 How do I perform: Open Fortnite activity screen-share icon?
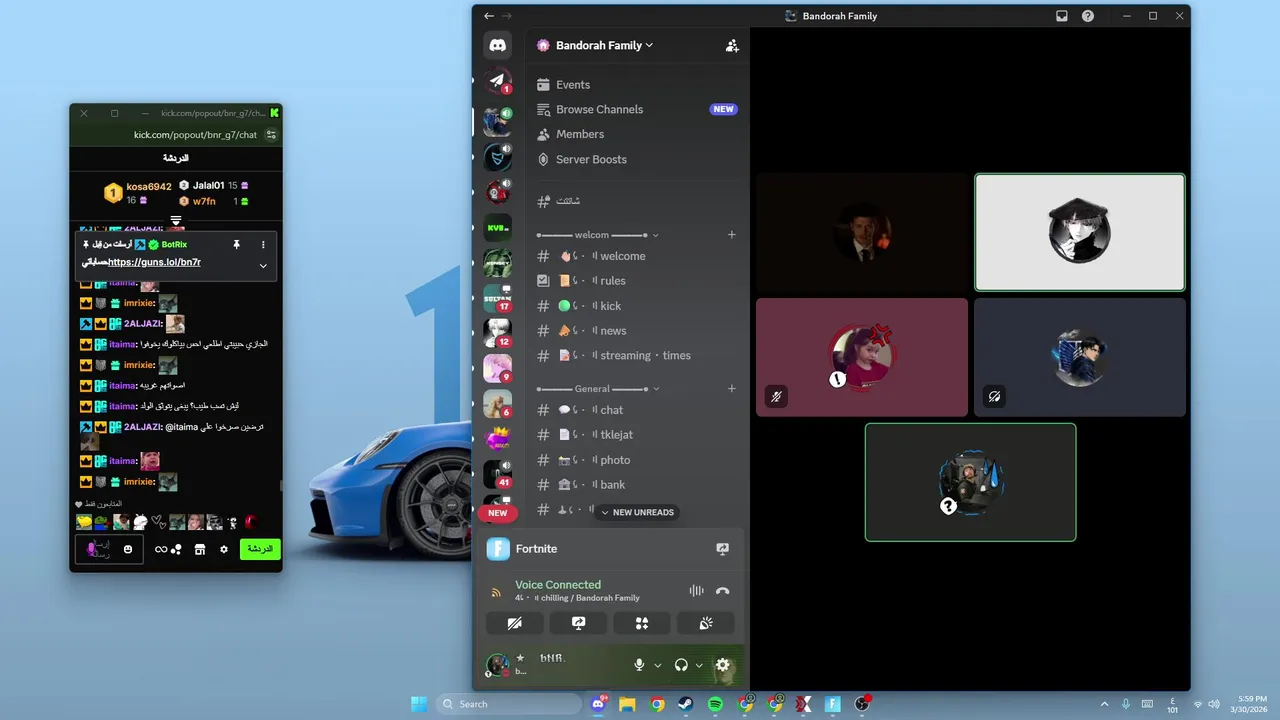pos(723,549)
